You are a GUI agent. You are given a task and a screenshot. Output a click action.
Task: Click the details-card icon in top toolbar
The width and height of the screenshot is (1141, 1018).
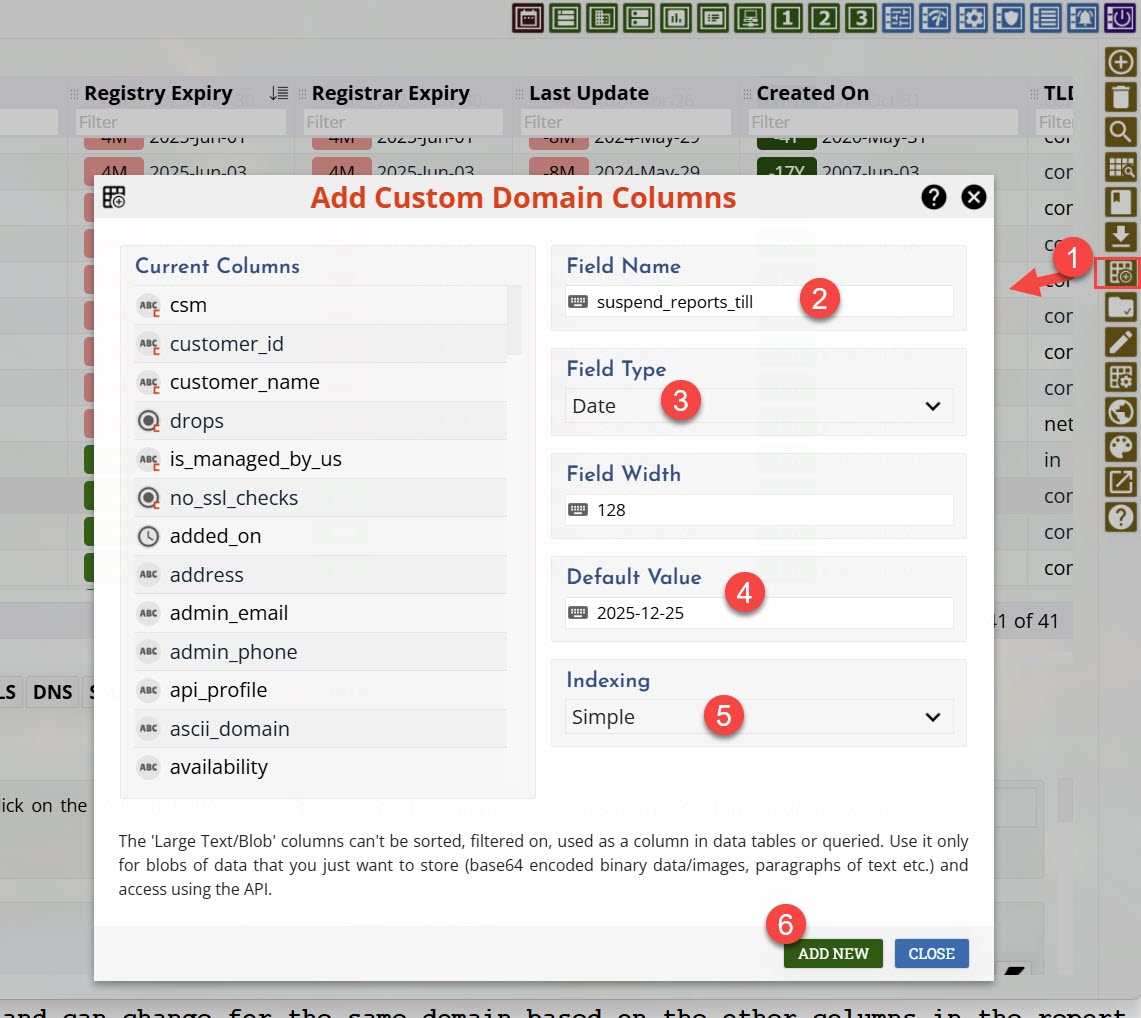(713, 18)
